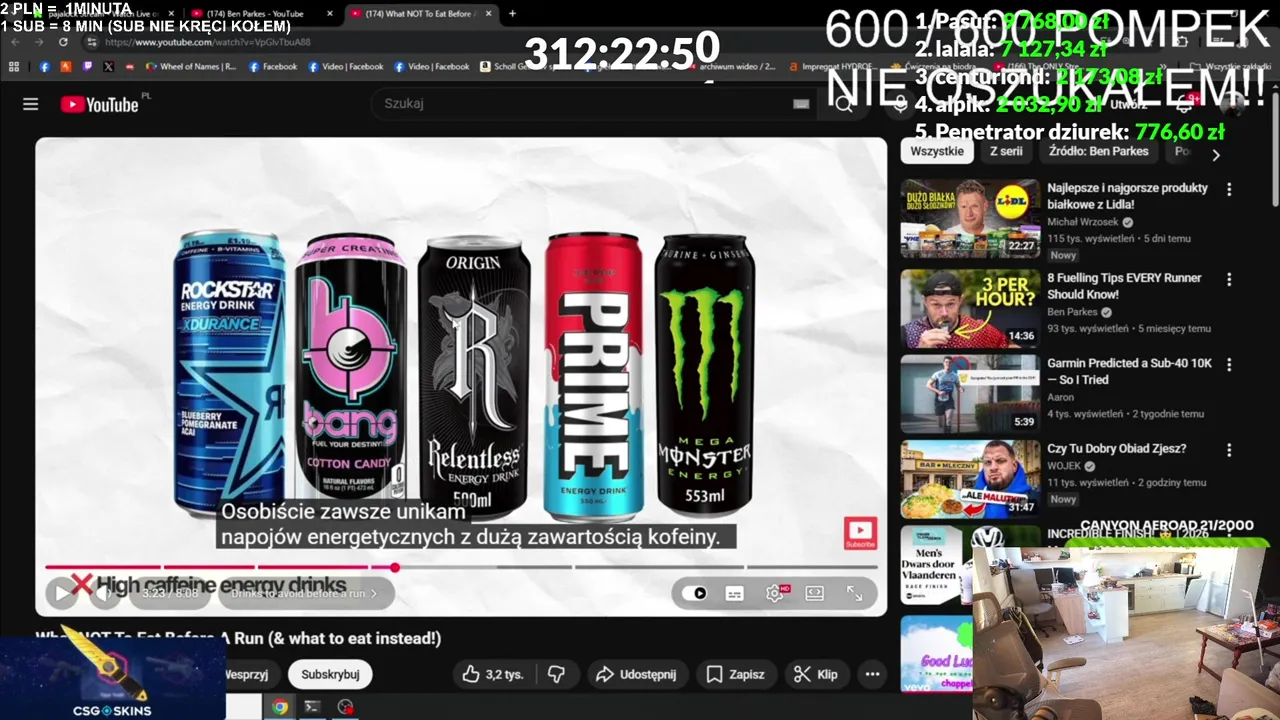Open options menu for the Lidl products video
This screenshot has width=1280, height=720.
pos(1229,189)
